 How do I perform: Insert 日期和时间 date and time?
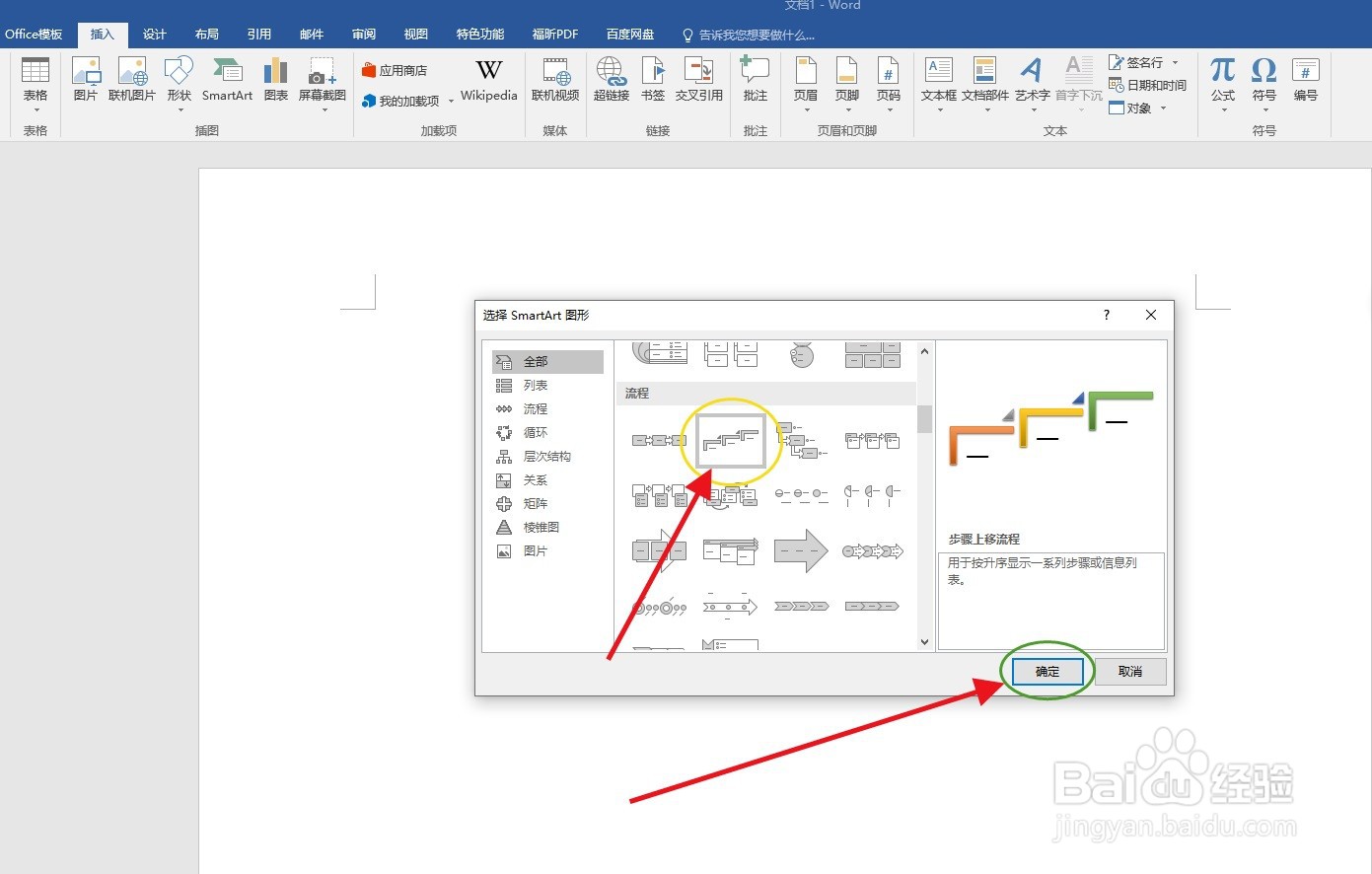[1147, 85]
